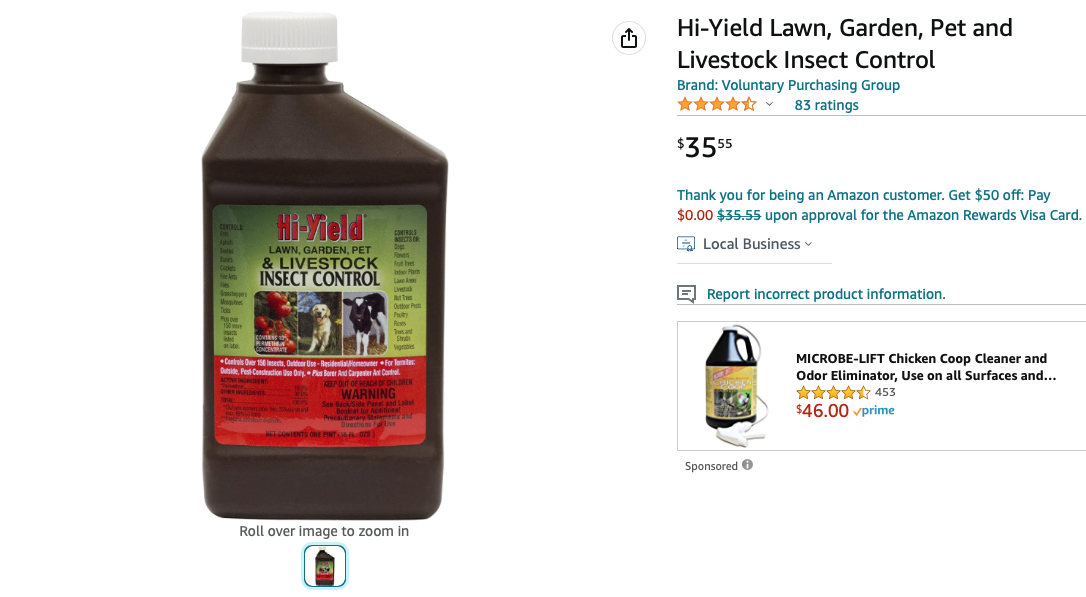Click the share icon button
Viewport: 1086px width, 597px height.
(628, 38)
